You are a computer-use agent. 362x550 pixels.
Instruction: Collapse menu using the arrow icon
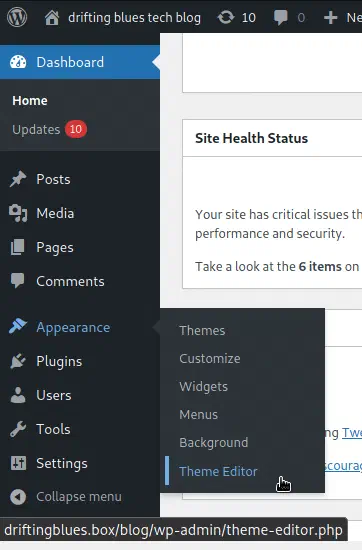tap(18, 497)
